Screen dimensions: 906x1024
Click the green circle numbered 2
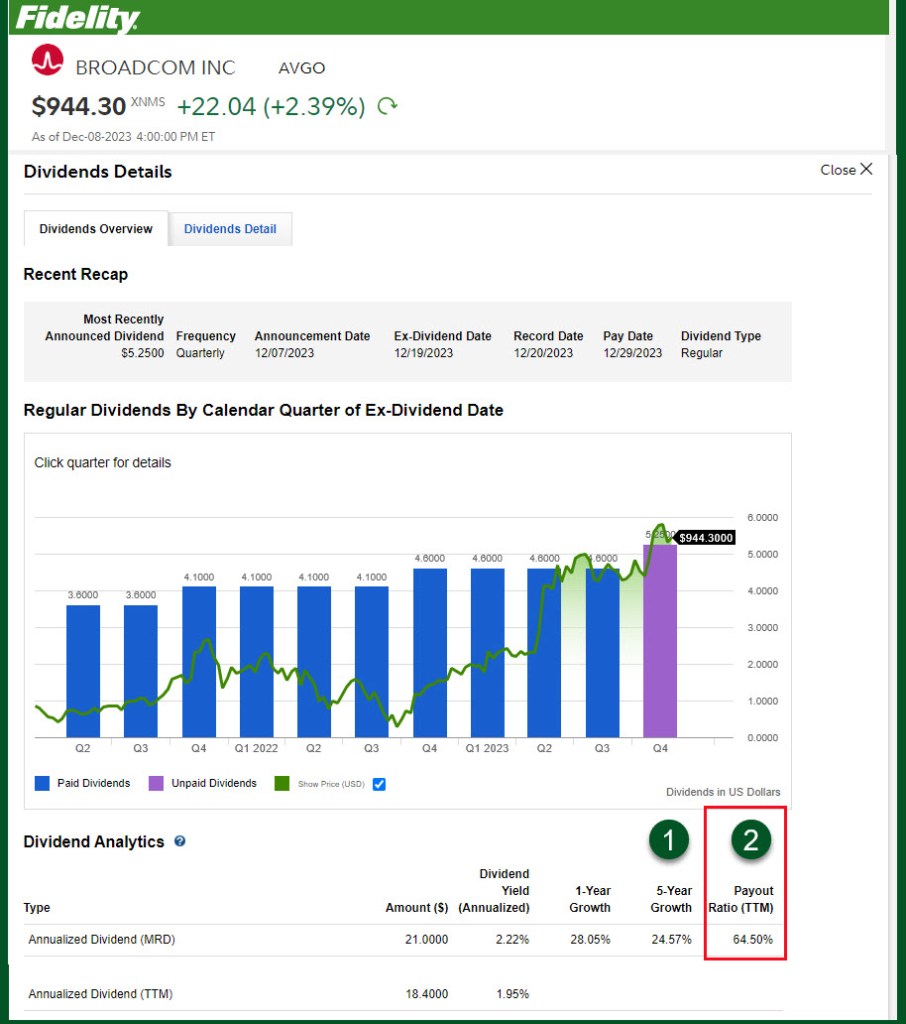coord(750,841)
